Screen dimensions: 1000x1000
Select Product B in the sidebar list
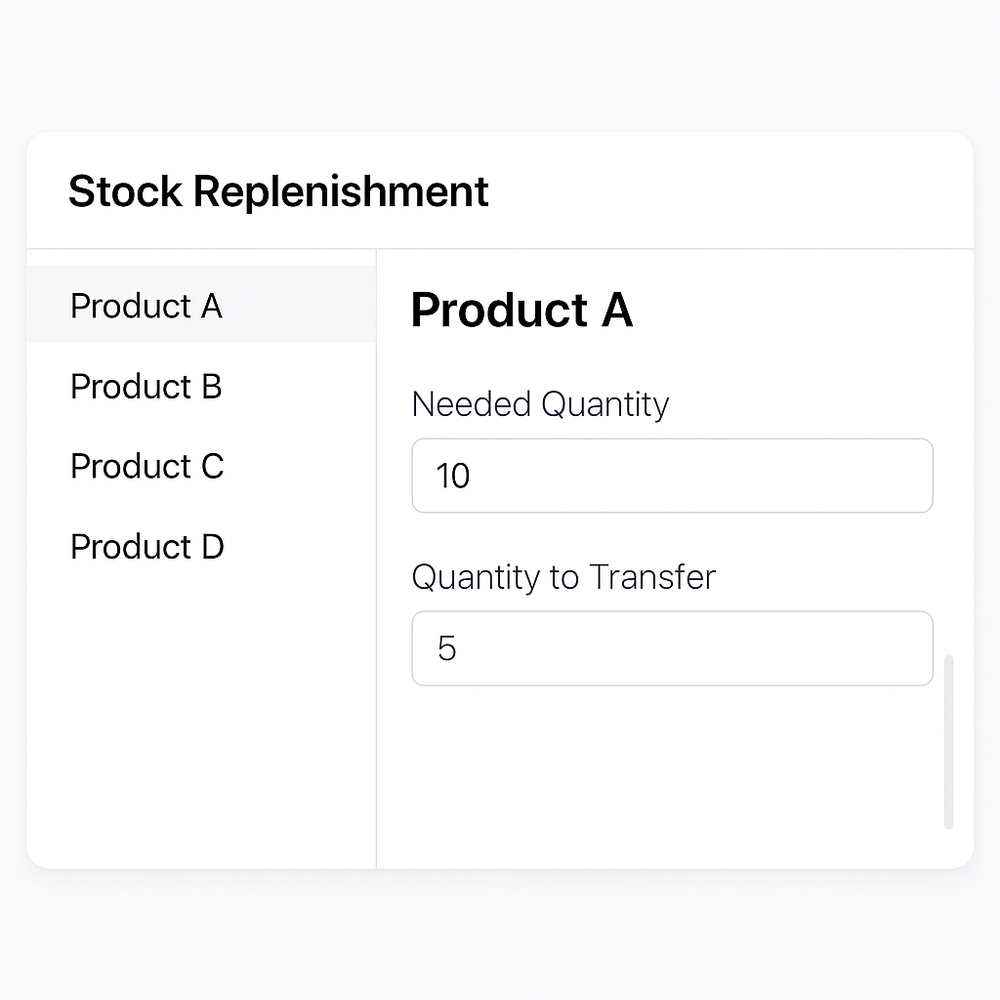[146, 387]
